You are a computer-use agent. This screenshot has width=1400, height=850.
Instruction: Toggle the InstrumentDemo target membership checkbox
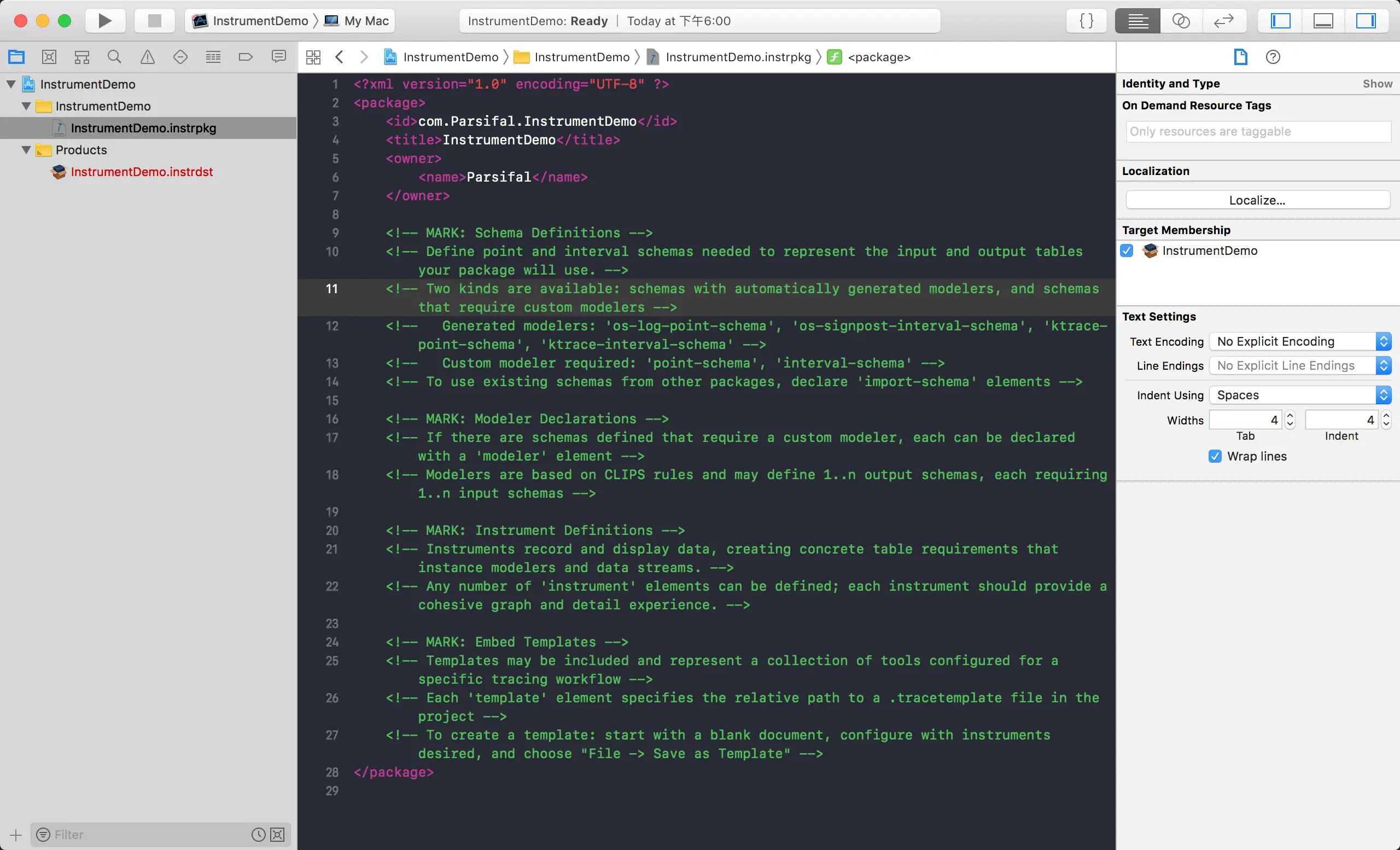point(1127,251)
